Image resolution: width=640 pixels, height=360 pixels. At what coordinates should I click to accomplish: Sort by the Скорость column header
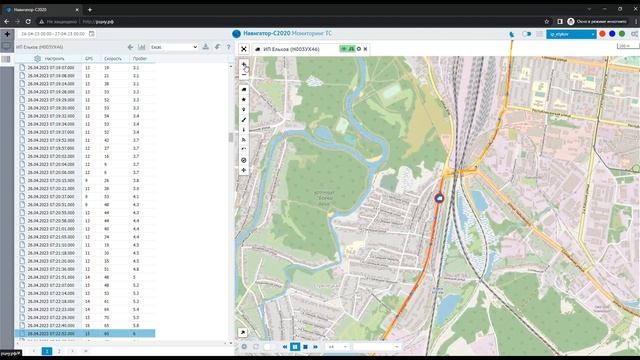click(113, 59)
